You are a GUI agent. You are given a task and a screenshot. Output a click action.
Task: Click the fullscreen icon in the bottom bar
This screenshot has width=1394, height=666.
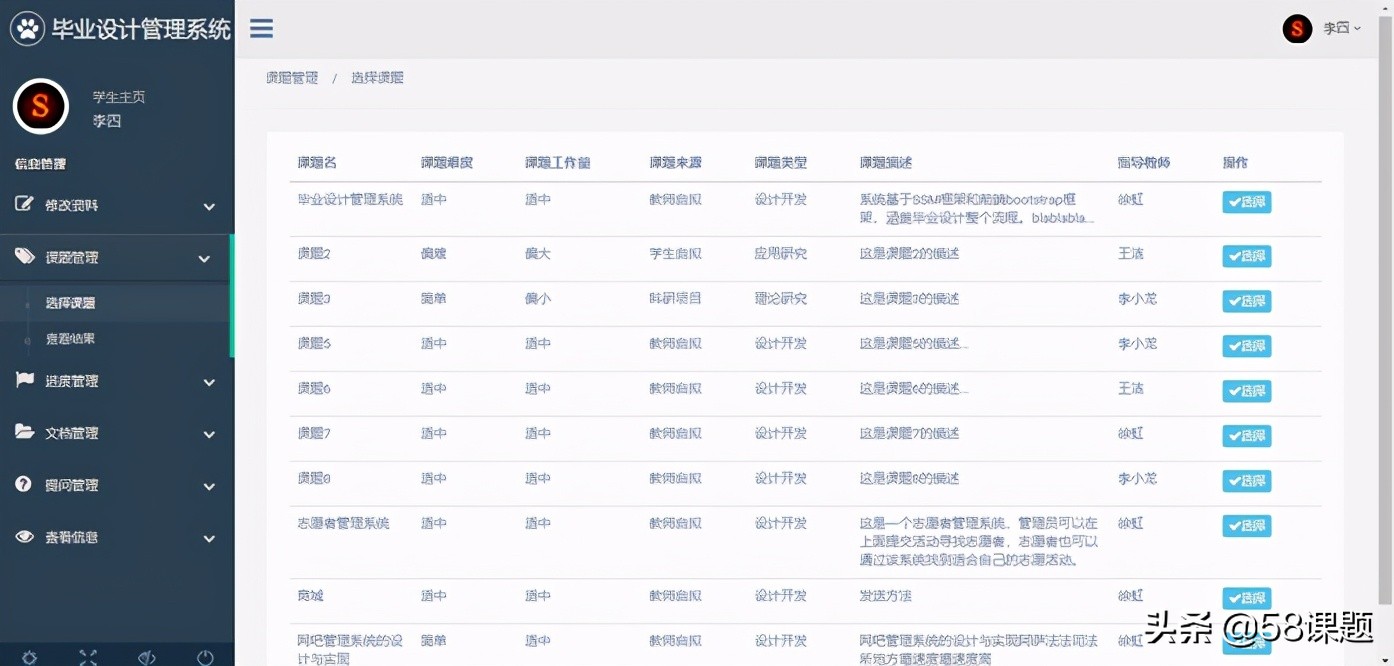point(88,657)
